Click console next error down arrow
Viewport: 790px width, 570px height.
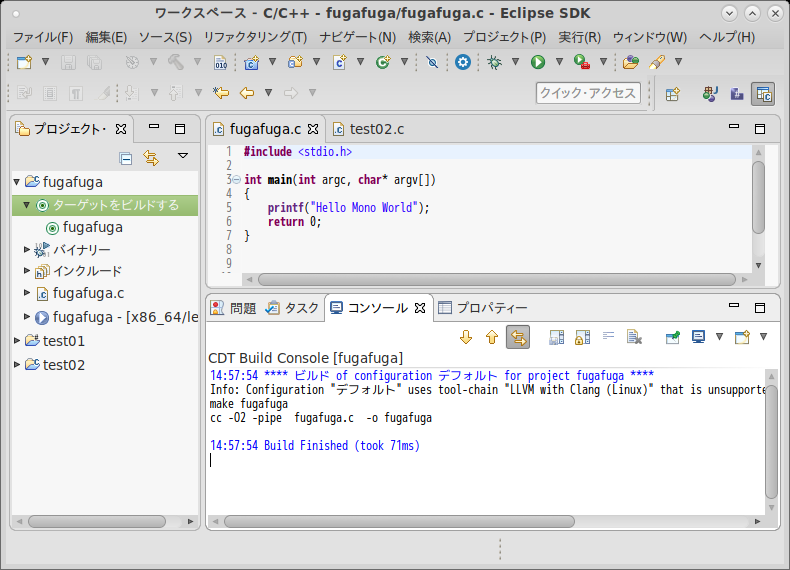click(466, 337)
